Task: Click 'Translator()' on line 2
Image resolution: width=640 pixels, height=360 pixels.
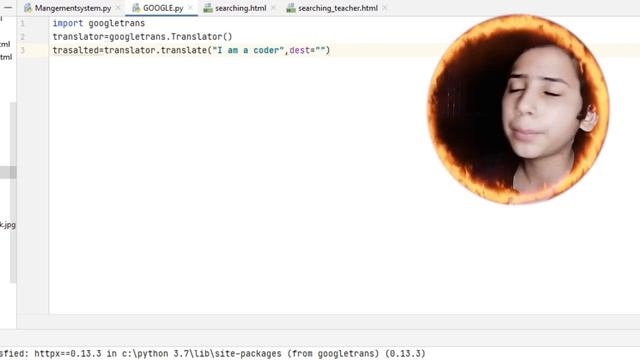Action: tap(202, 37)
